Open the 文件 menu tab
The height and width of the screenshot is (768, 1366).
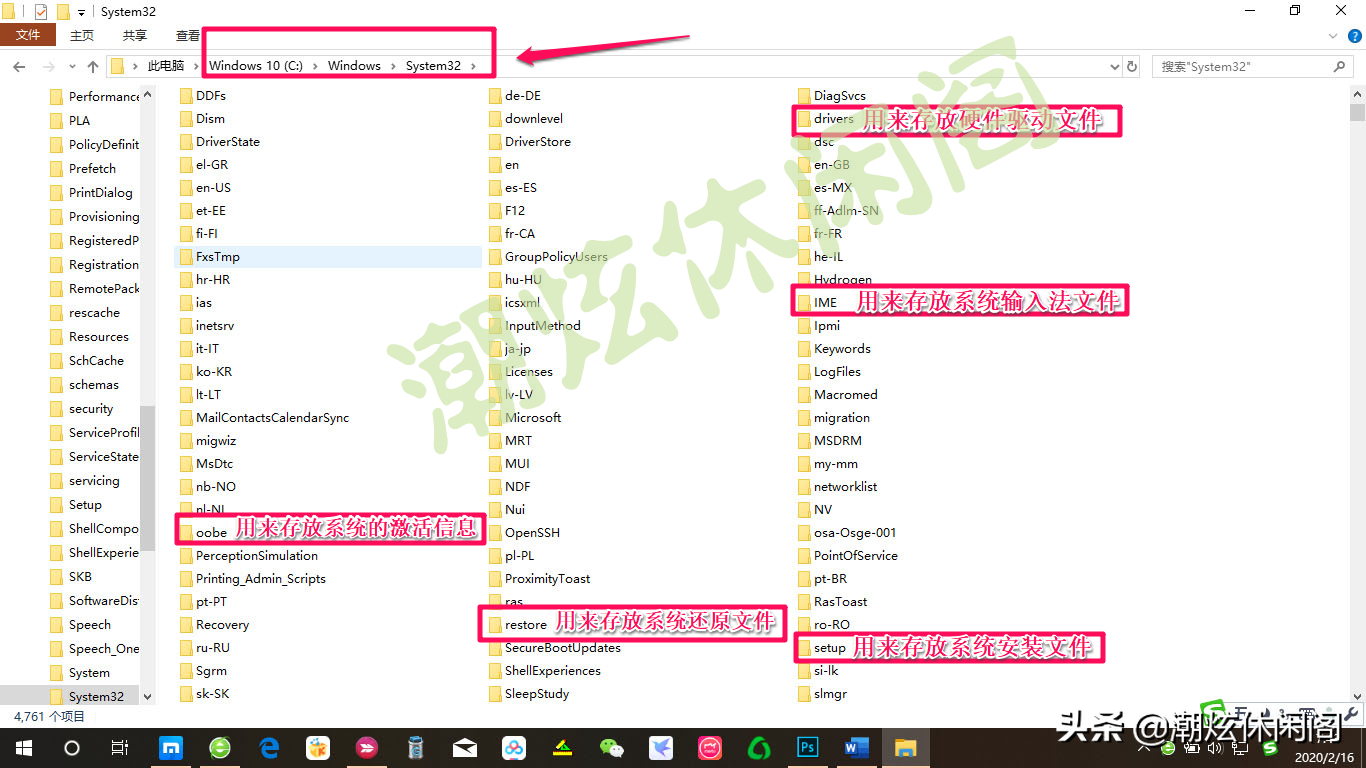tap(28, 35)
